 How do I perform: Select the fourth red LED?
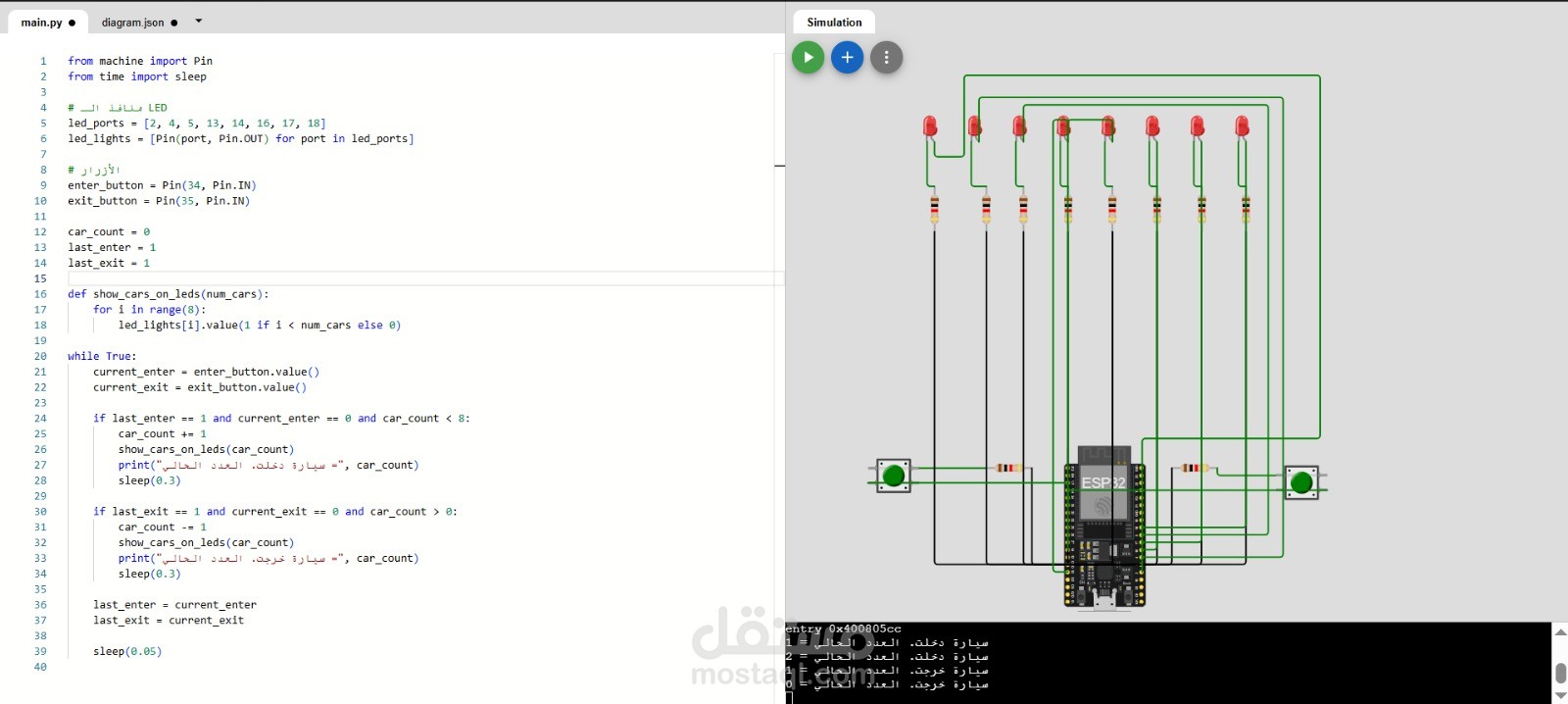(1063, 126)
